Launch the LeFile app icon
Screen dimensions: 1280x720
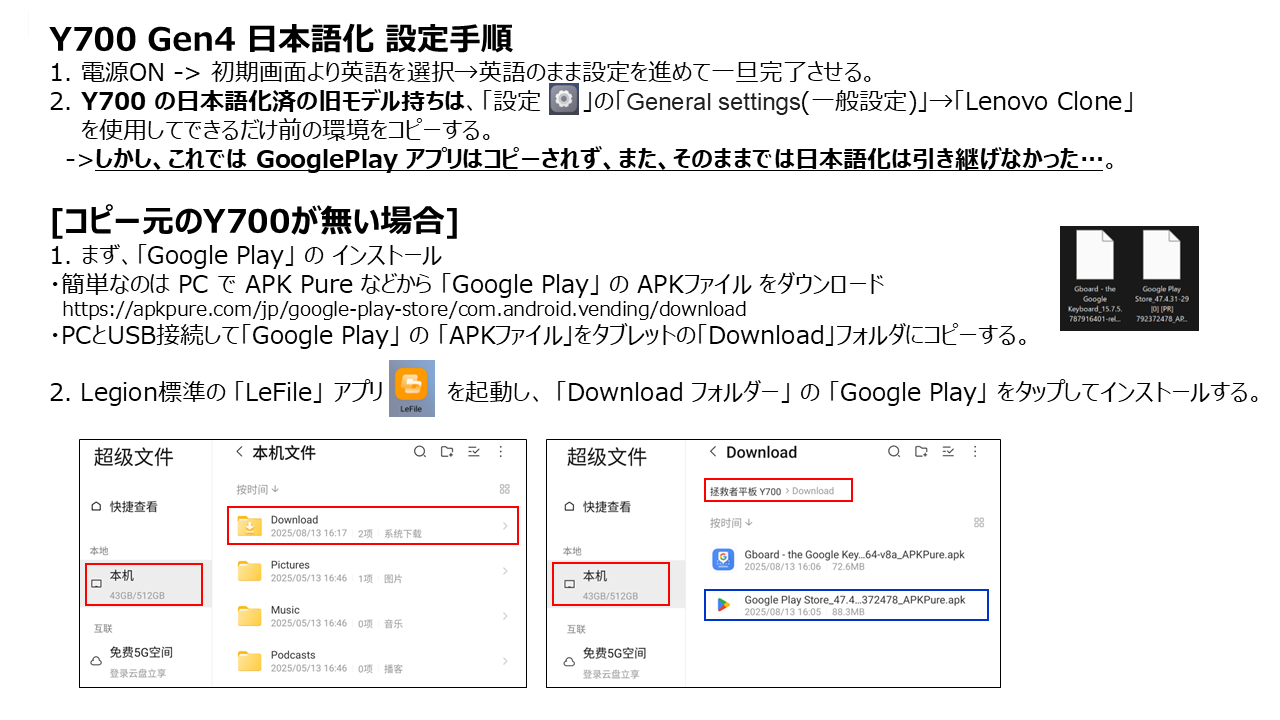coord(411,388)
